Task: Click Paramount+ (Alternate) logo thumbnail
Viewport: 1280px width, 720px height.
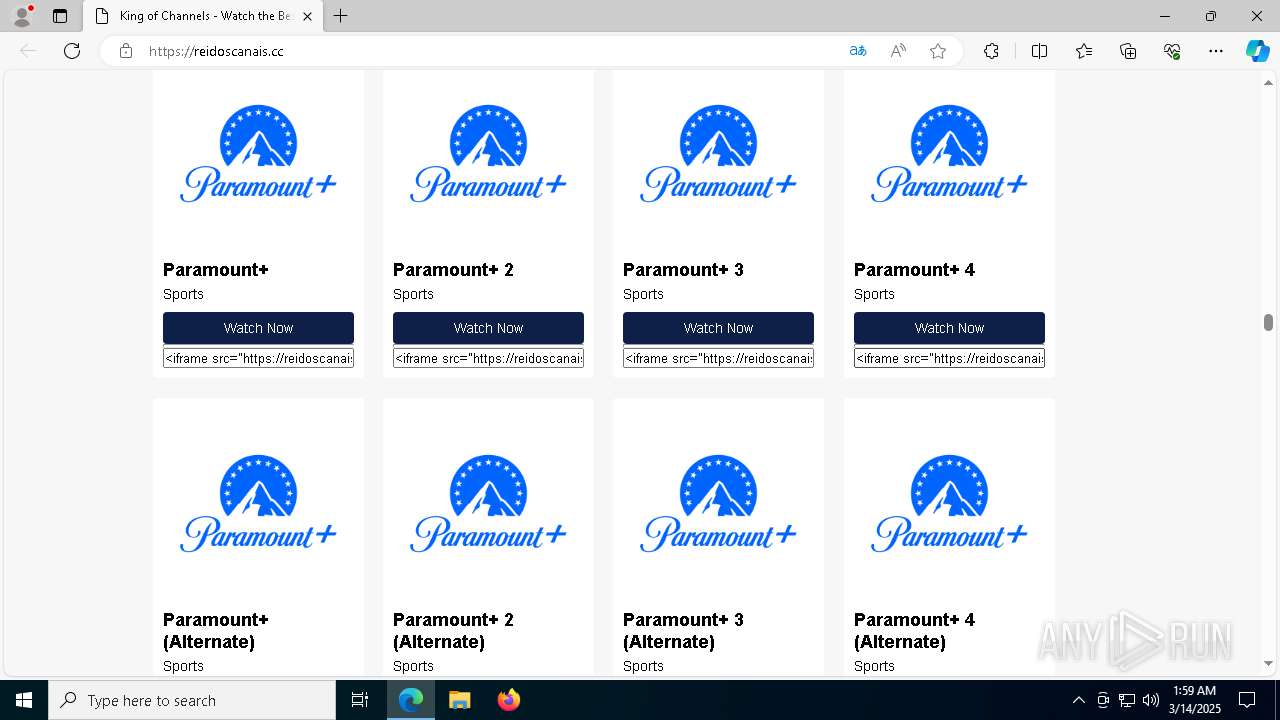Action: tap(258, 503)
